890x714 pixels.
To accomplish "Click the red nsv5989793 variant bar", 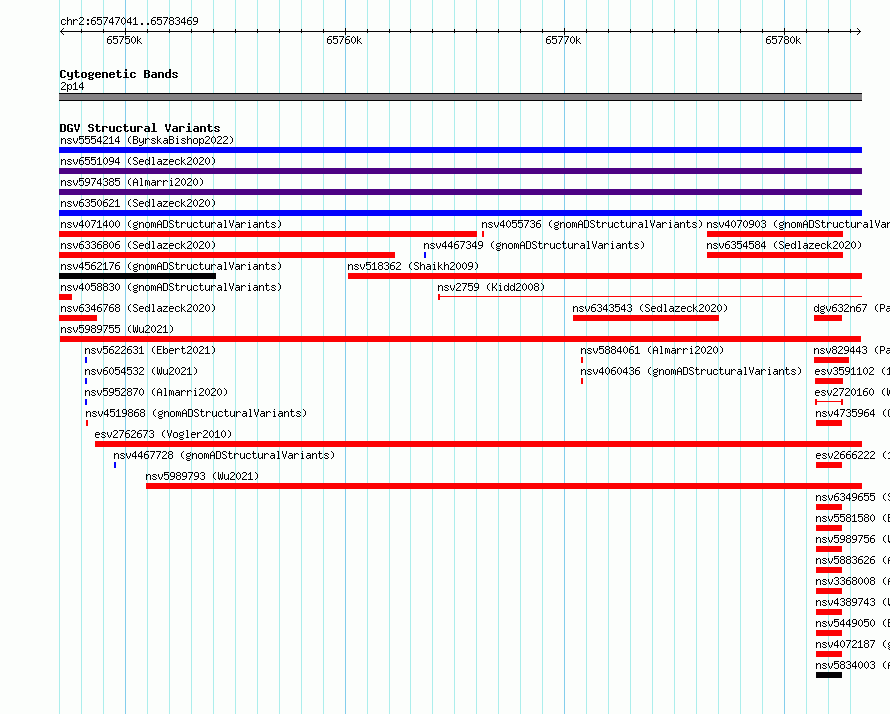I will click(504, 486).
